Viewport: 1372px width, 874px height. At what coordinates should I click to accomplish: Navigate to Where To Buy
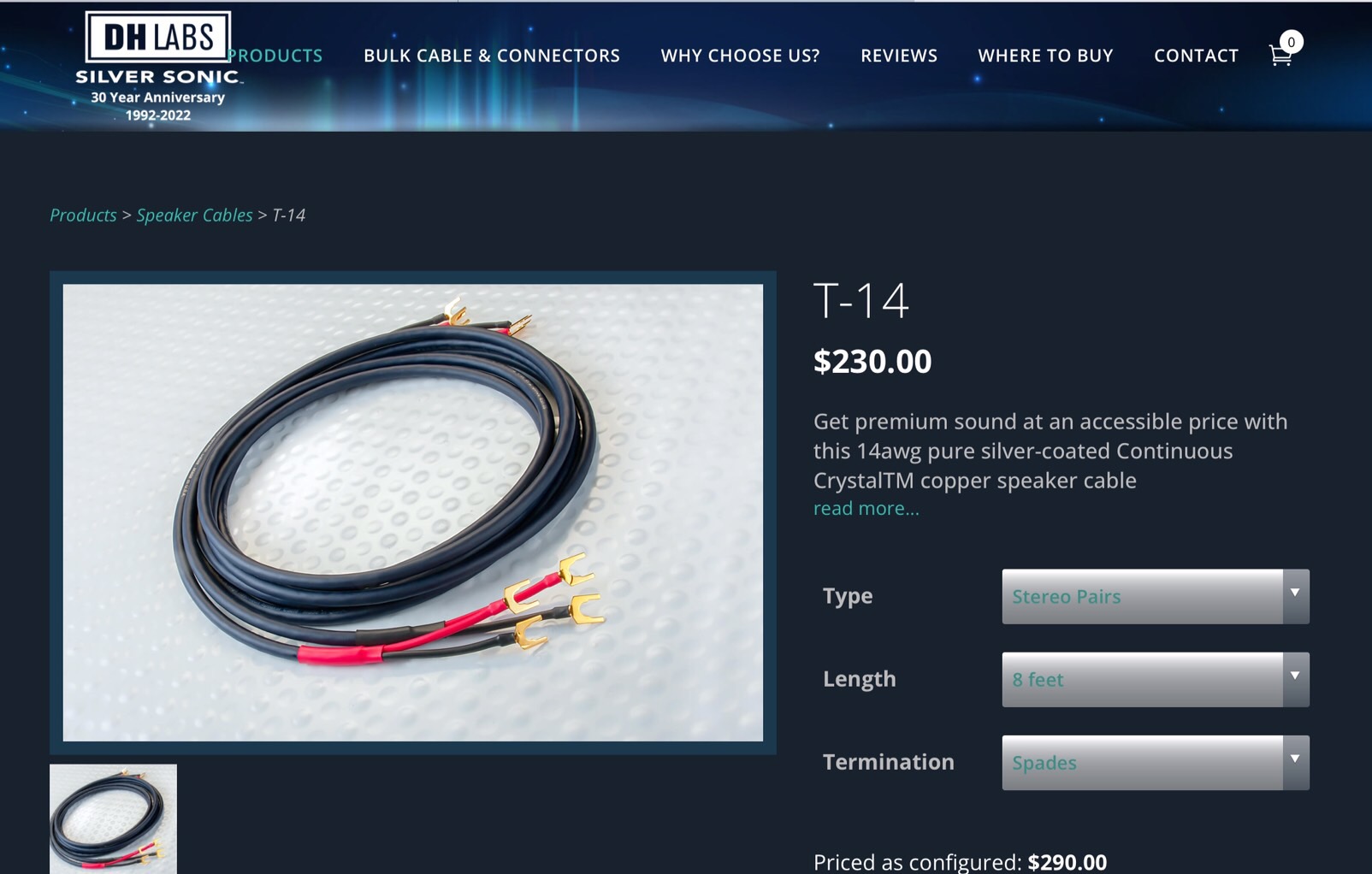[x=1045, y=56]
